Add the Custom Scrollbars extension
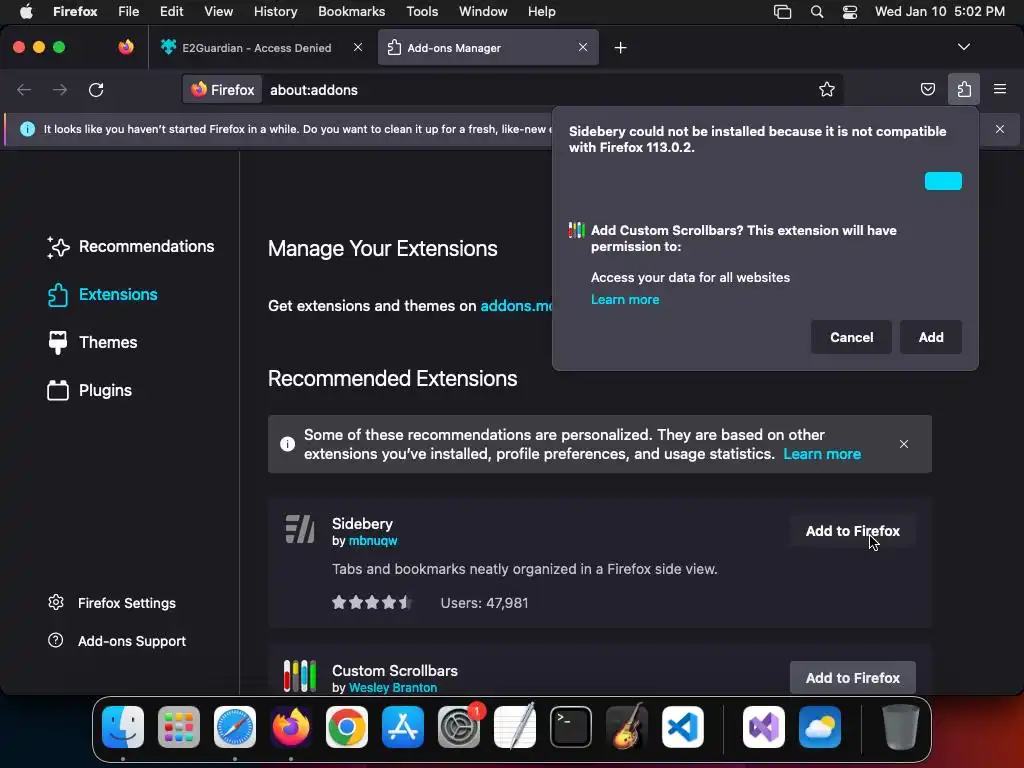The height and width of the screenshot is (768, 1024). pyautogui.click(x=931, y=337)
